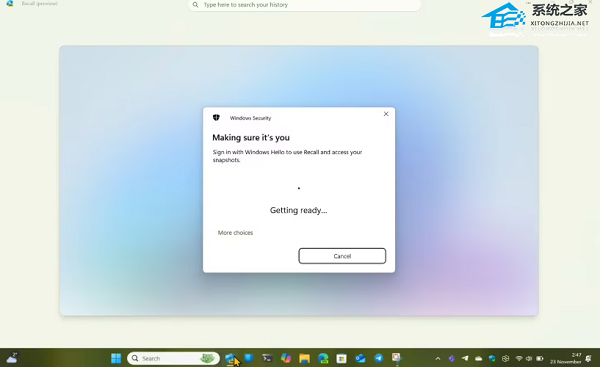Click the Windows Security tray icon
This screenshot has width=600, height=367.
(492, 359)
